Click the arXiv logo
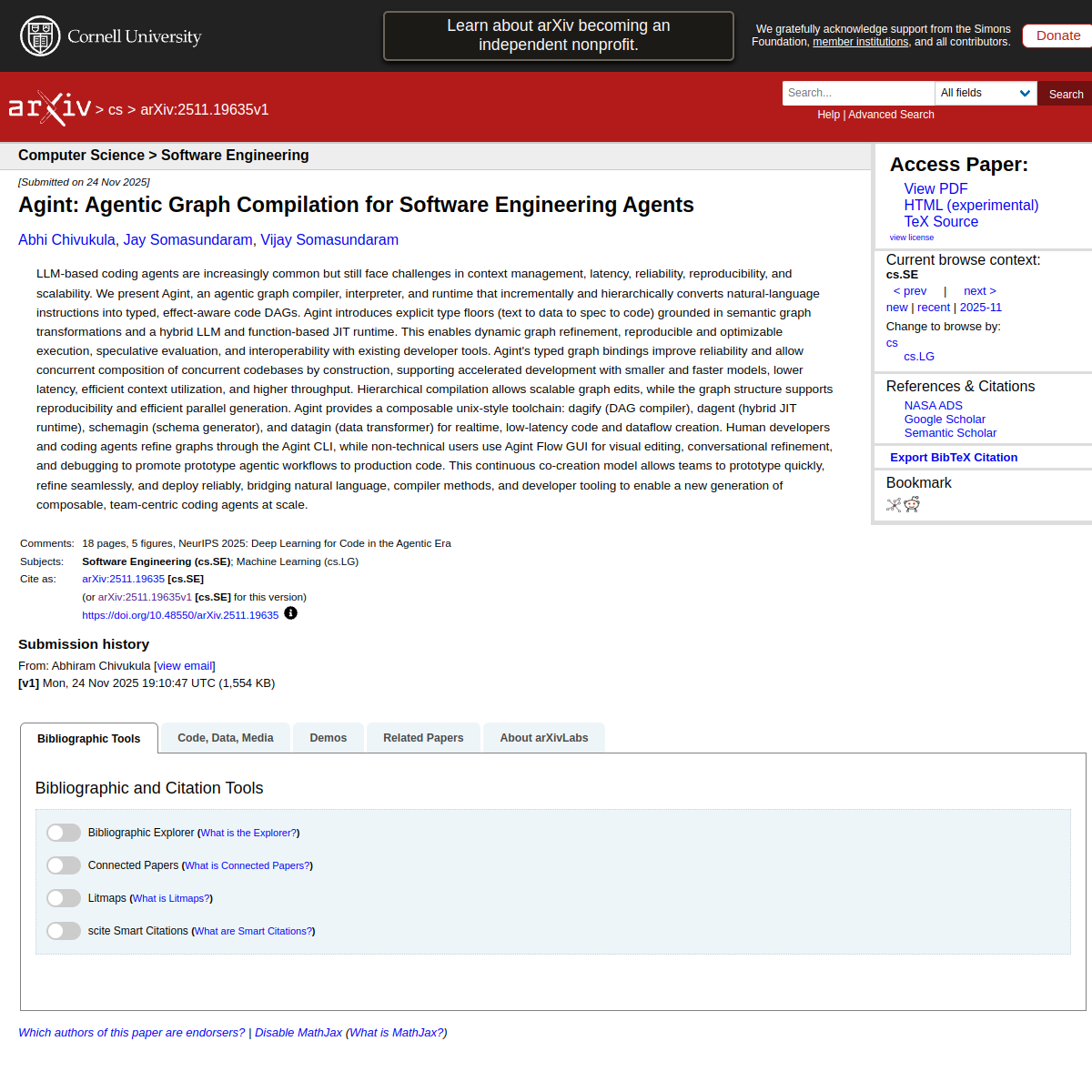 coord(50,108)
